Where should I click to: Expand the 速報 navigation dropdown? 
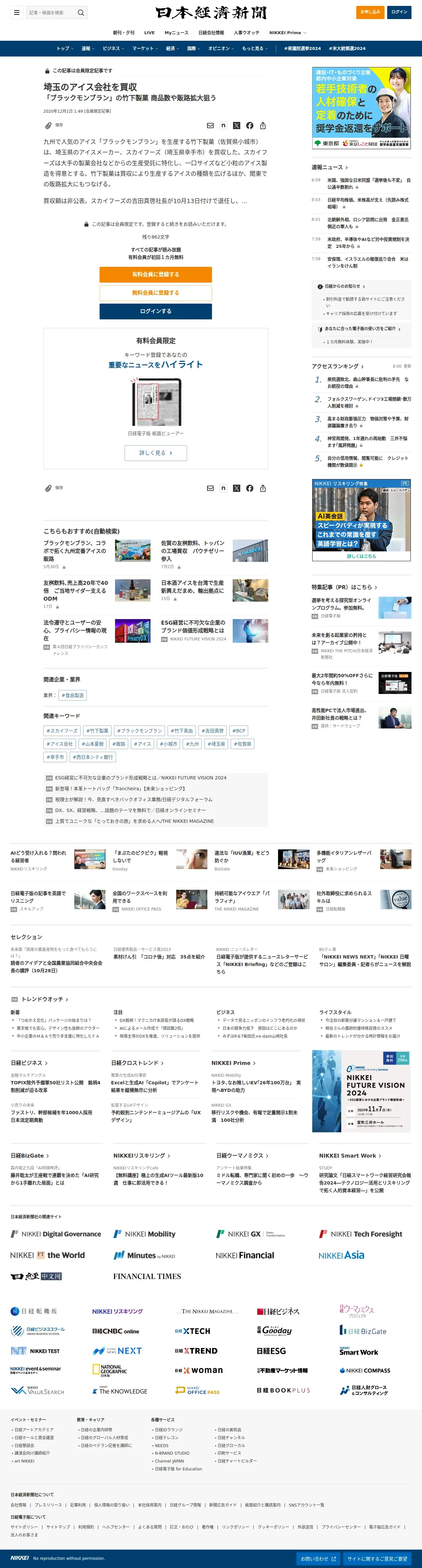[x=88, y=49]
